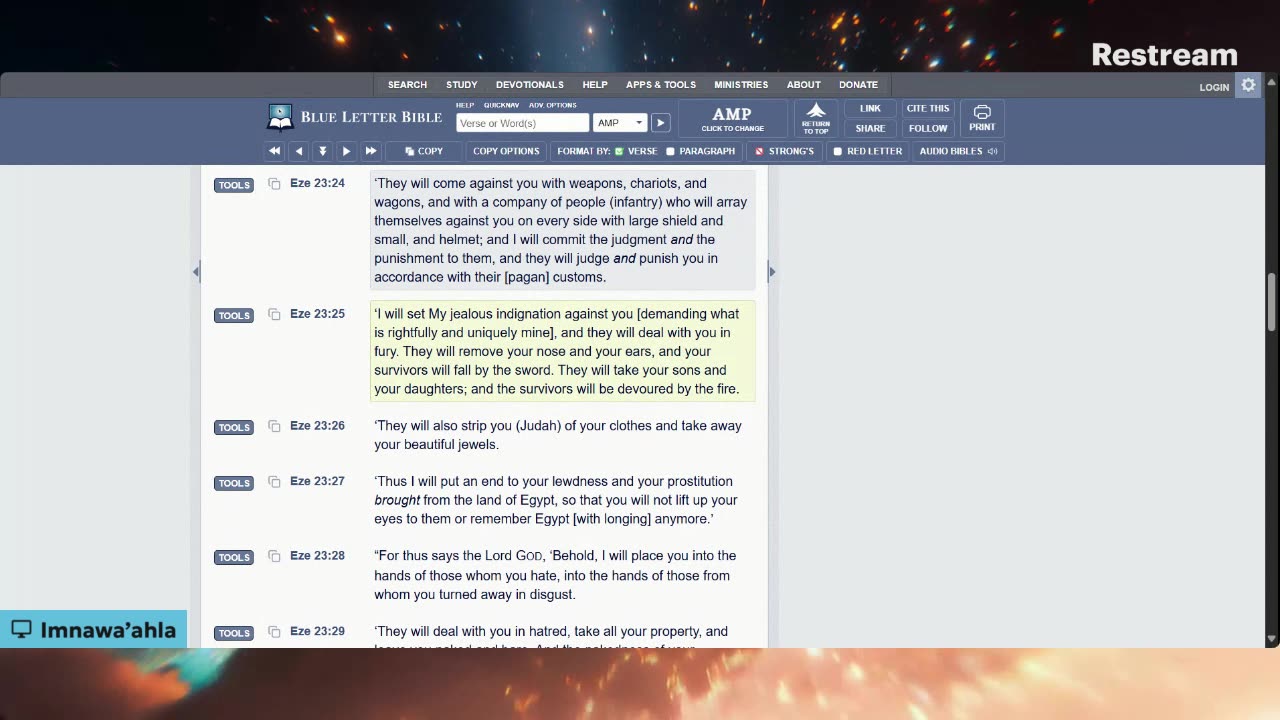
Task: Toggle Strong's numbers
Action: pos(784,151)
